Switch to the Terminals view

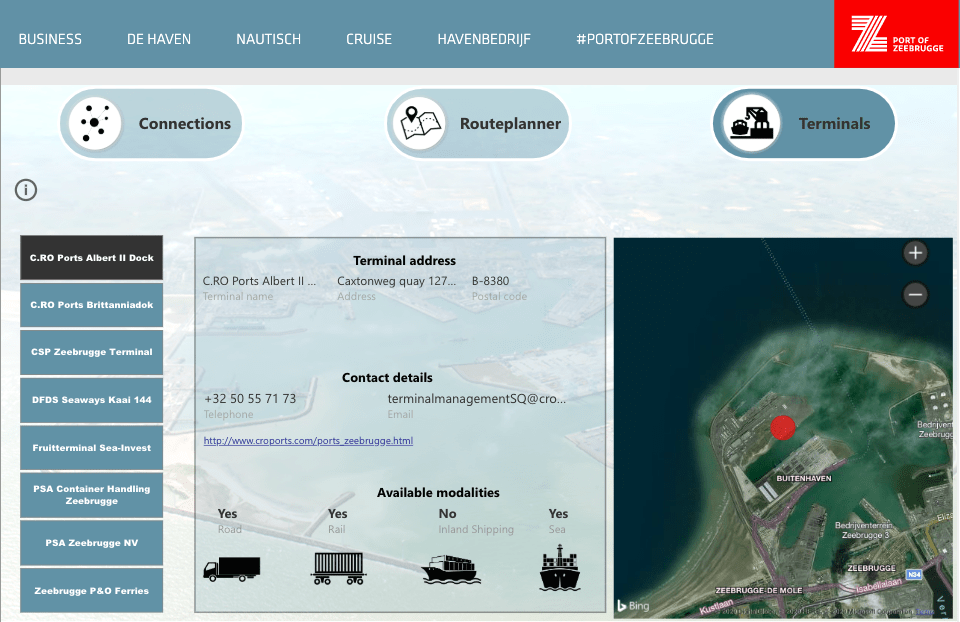click(804, 124)
